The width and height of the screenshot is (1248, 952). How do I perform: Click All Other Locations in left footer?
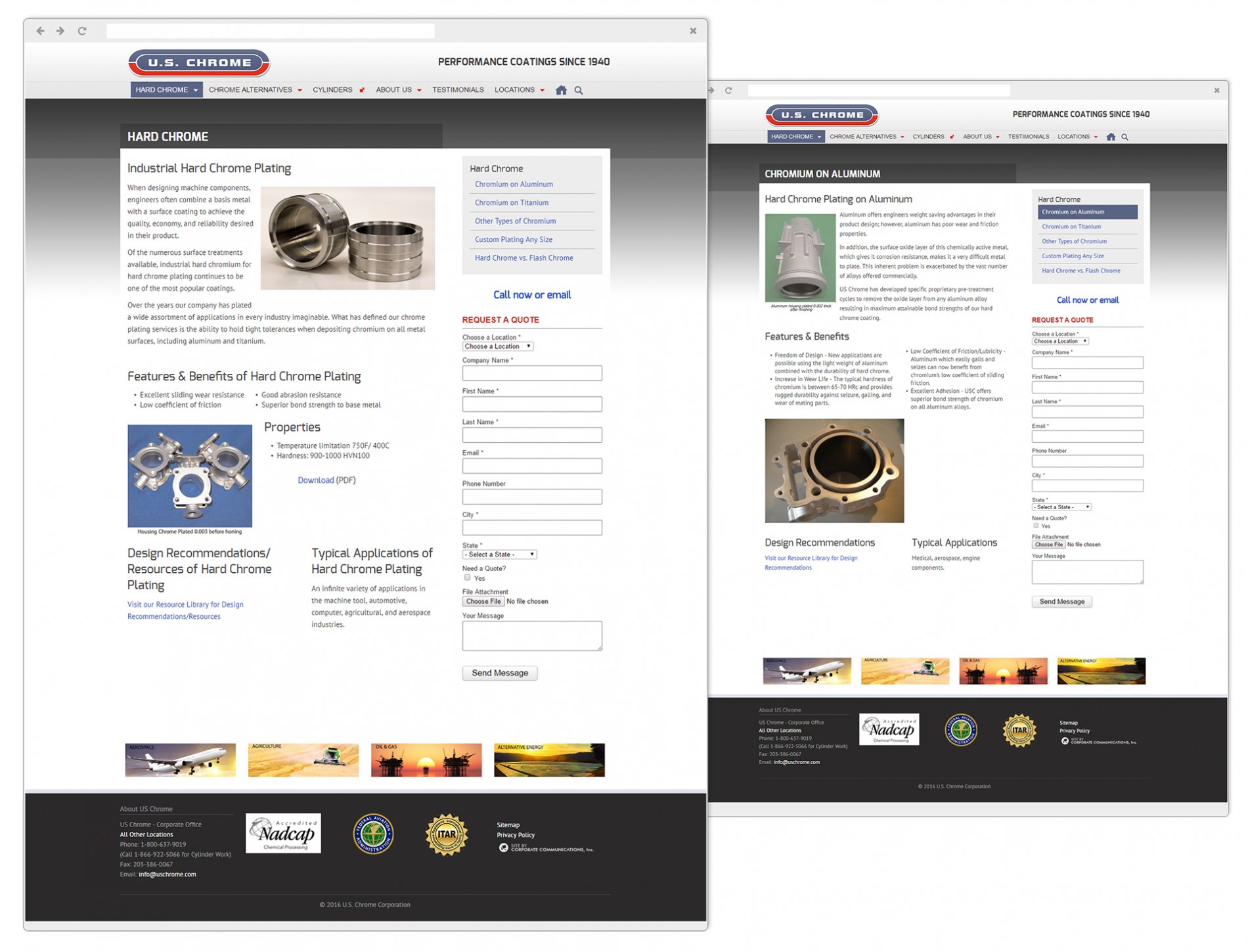click(x=146, y=835)
